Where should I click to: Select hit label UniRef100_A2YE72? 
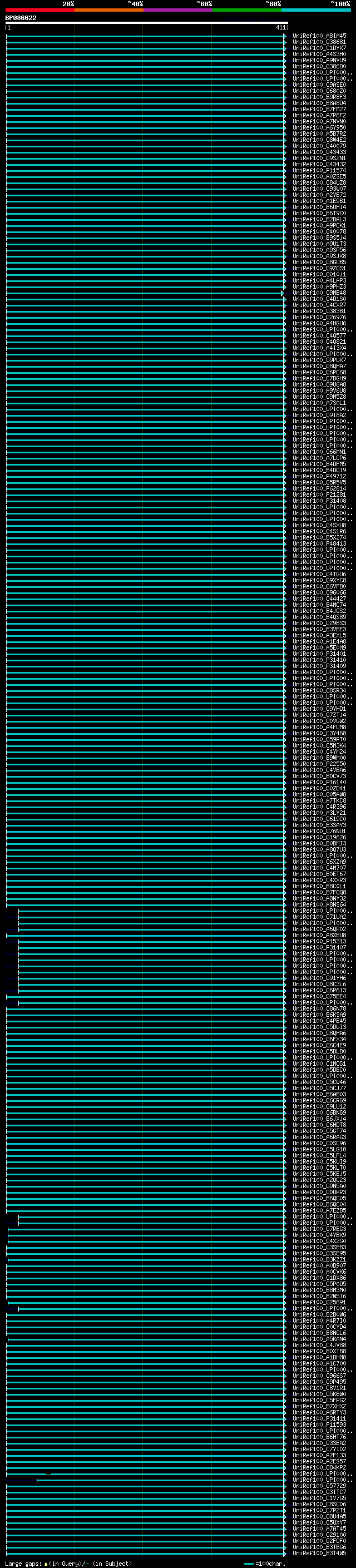click(x=319, y=195)
